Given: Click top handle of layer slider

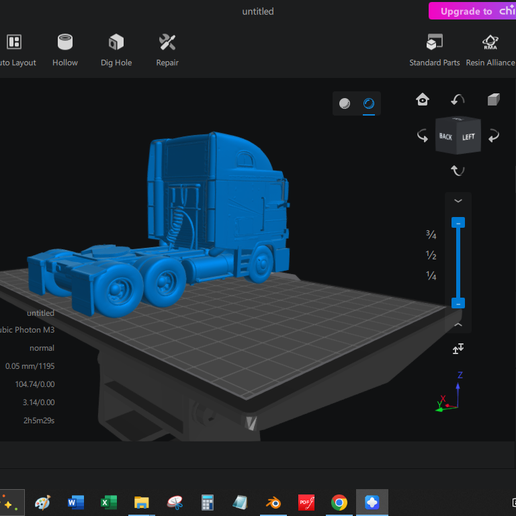Looking at the screenshot, I should point(458,222).
